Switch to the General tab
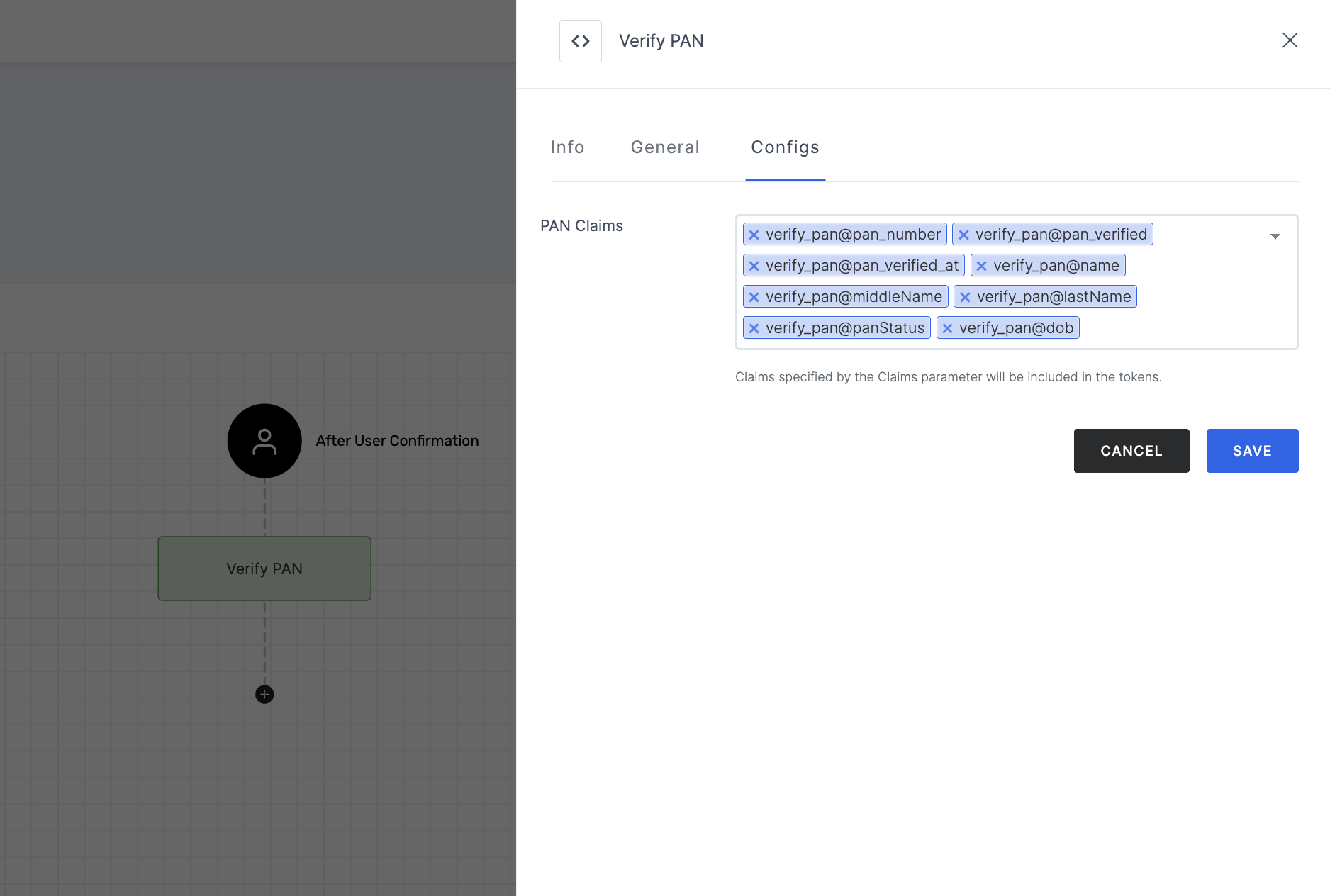 (665, 147)
